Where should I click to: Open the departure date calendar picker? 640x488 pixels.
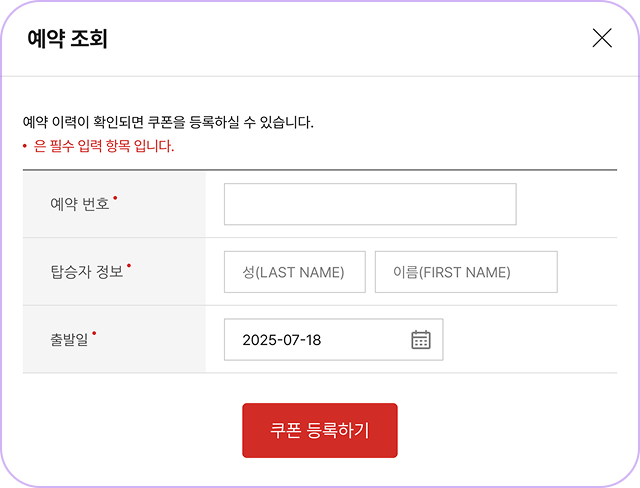(x=420, y=340)
